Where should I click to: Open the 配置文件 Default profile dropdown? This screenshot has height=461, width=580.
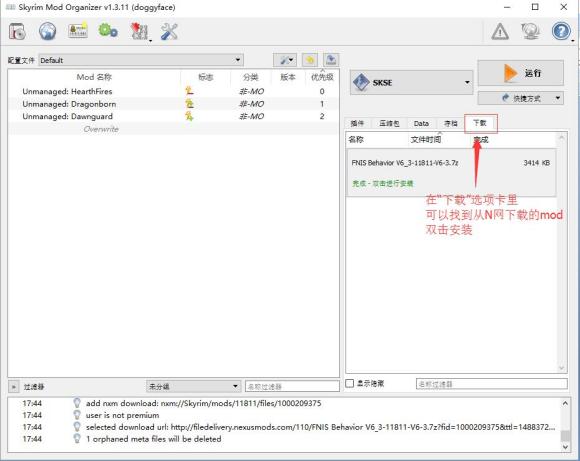(x=141, y=60)
